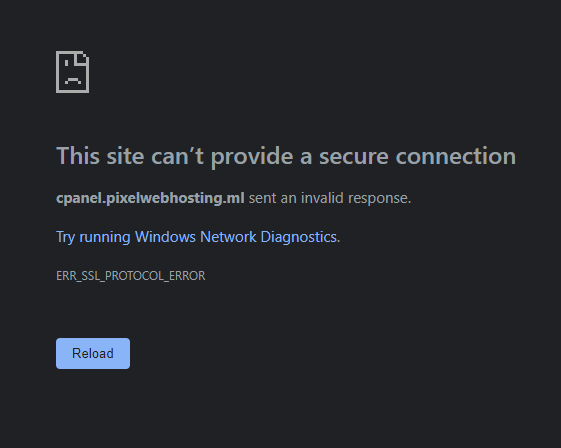Click the word "Diagnostics" in the blue link
The image size is (561, 448).
click(299, 237)
